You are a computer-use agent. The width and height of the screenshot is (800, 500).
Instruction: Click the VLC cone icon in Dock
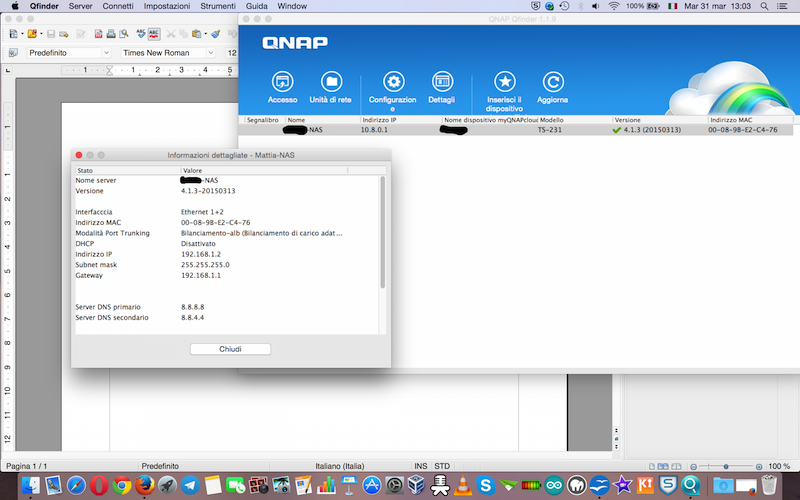click(462, 486)
